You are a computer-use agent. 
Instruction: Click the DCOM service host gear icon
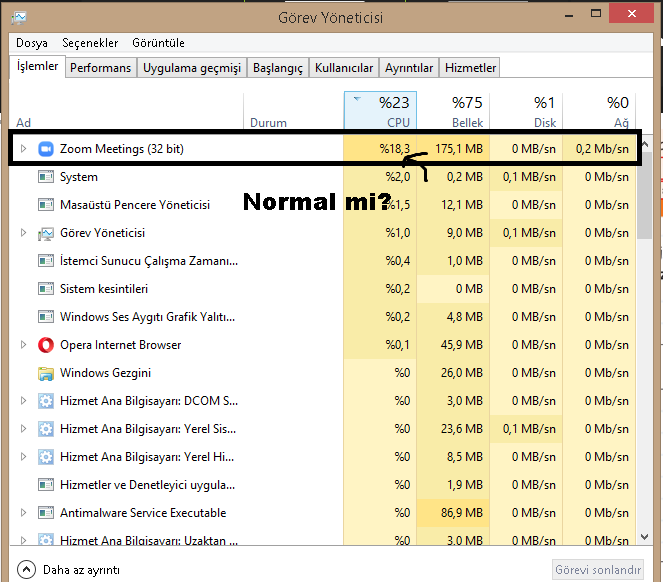[46, 401]
